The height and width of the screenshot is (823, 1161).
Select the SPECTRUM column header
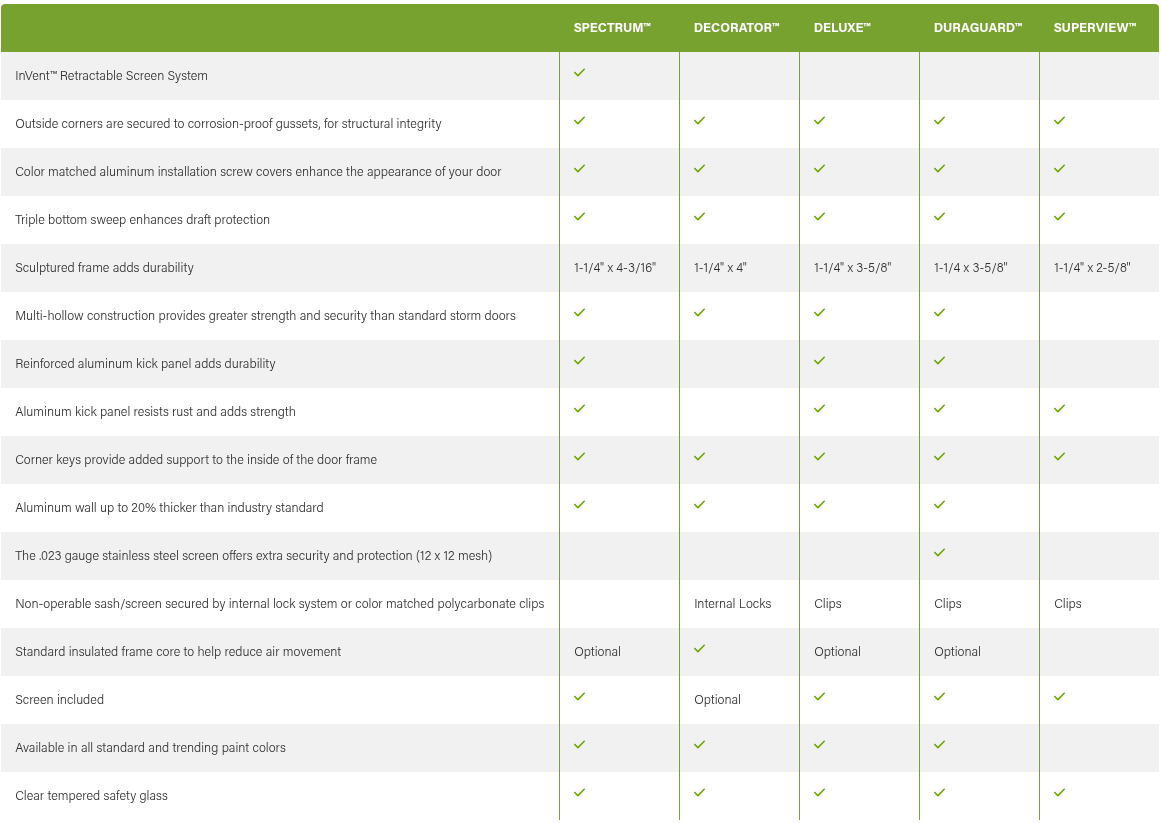(612, 27)
